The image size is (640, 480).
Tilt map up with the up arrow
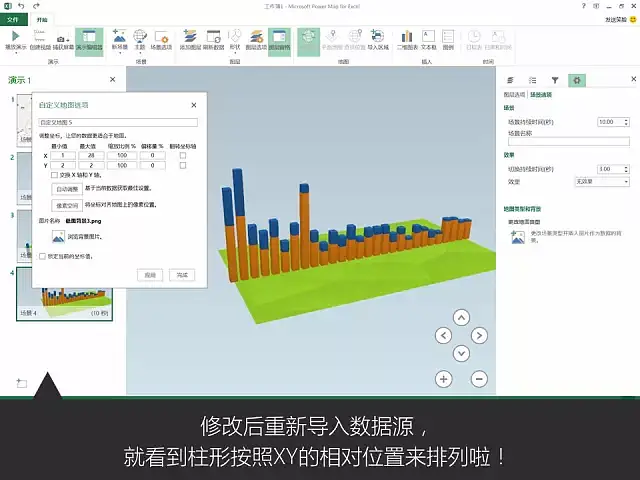(461, 318)
